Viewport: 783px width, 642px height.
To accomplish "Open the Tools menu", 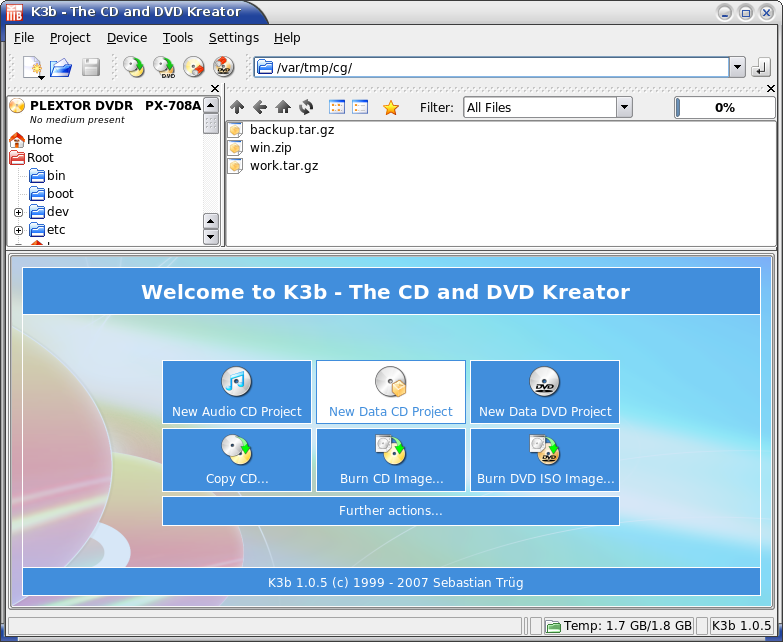I will (178, 38).
